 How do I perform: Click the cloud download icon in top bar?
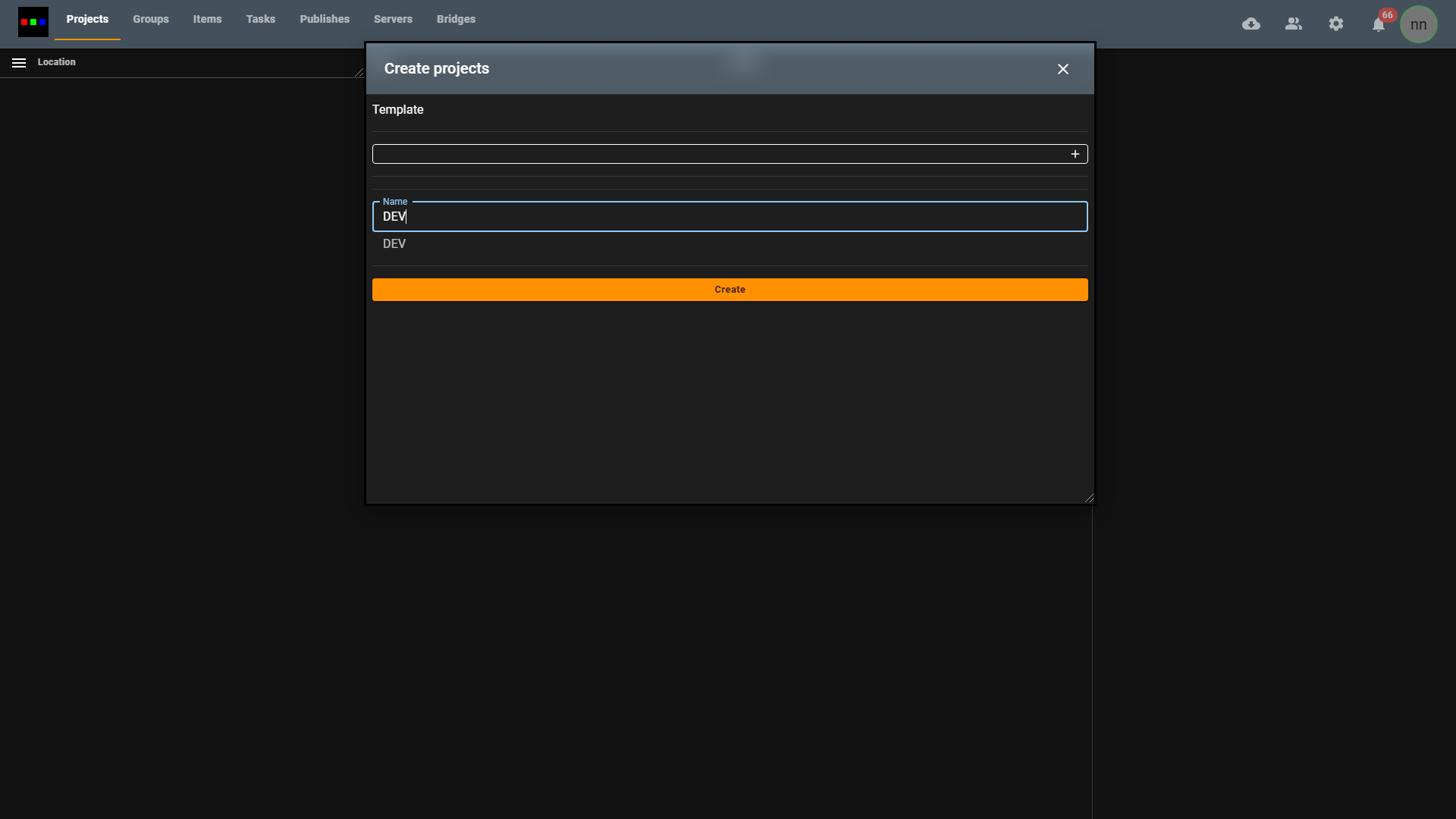pyautogui.click(x=1251, y=24)
